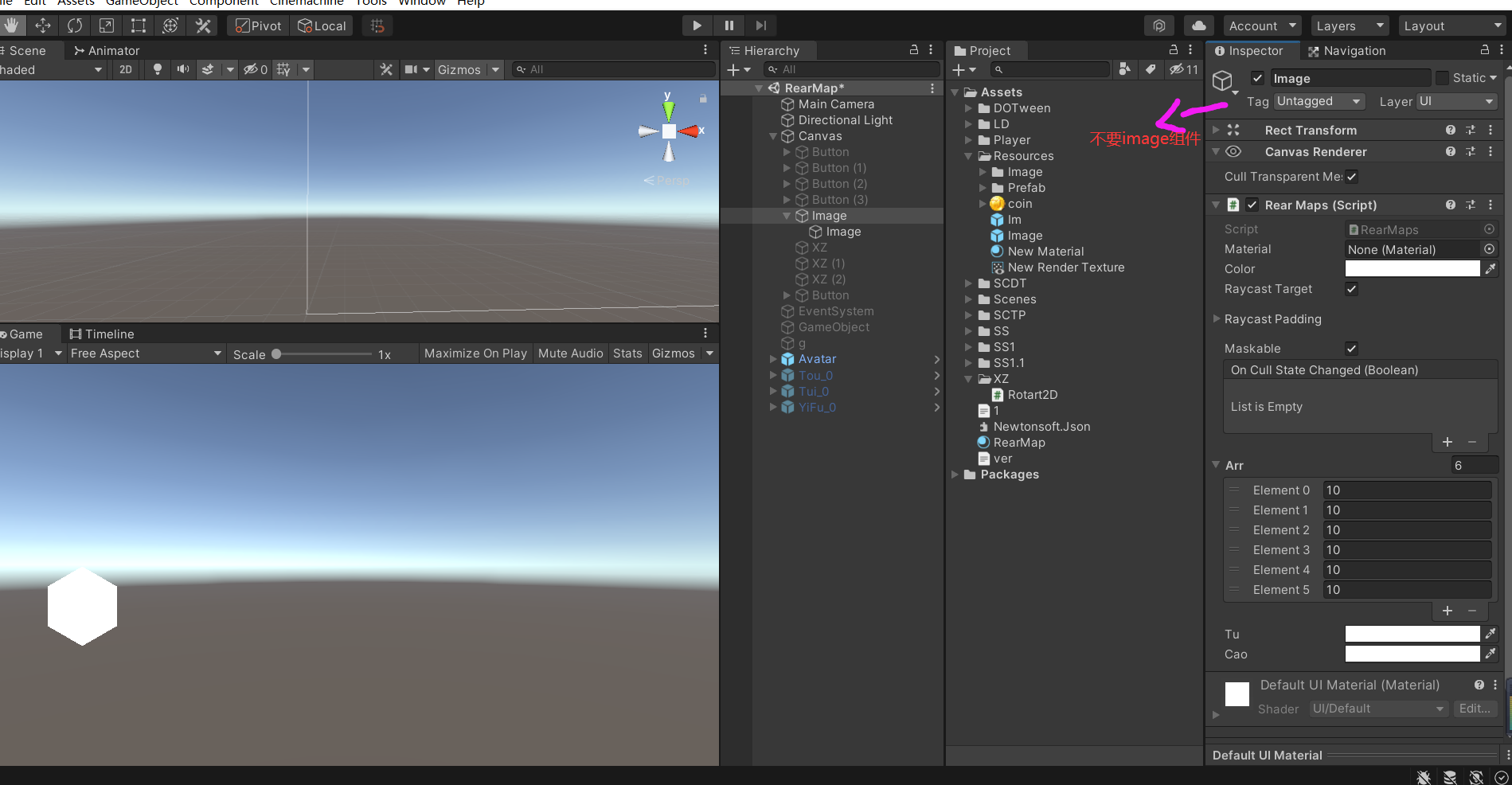Select the Move tool
Viewport: 1512px width, 785px height.
pyautogui.click(x=43, y=26)
